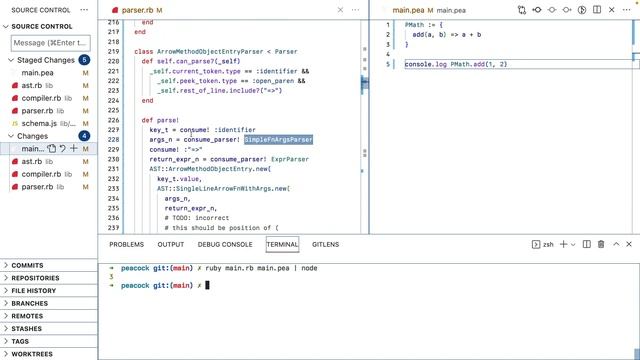Activate the parser.rb editor tab
This screenshot has width=640, height=360.
[138, 10]
